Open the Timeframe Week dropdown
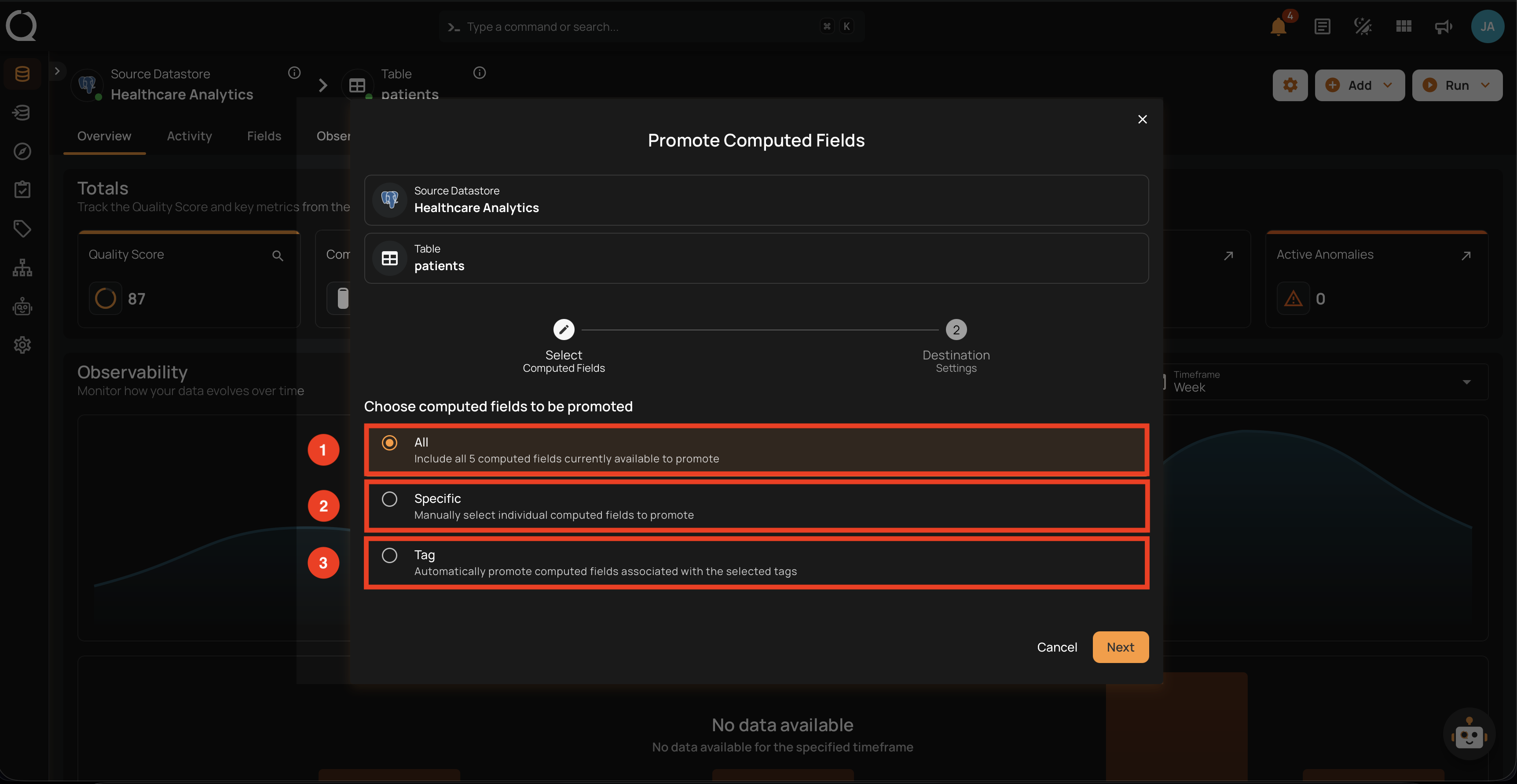The image size is (1517, 784). pyautogui.click(x=1324, y=382)
